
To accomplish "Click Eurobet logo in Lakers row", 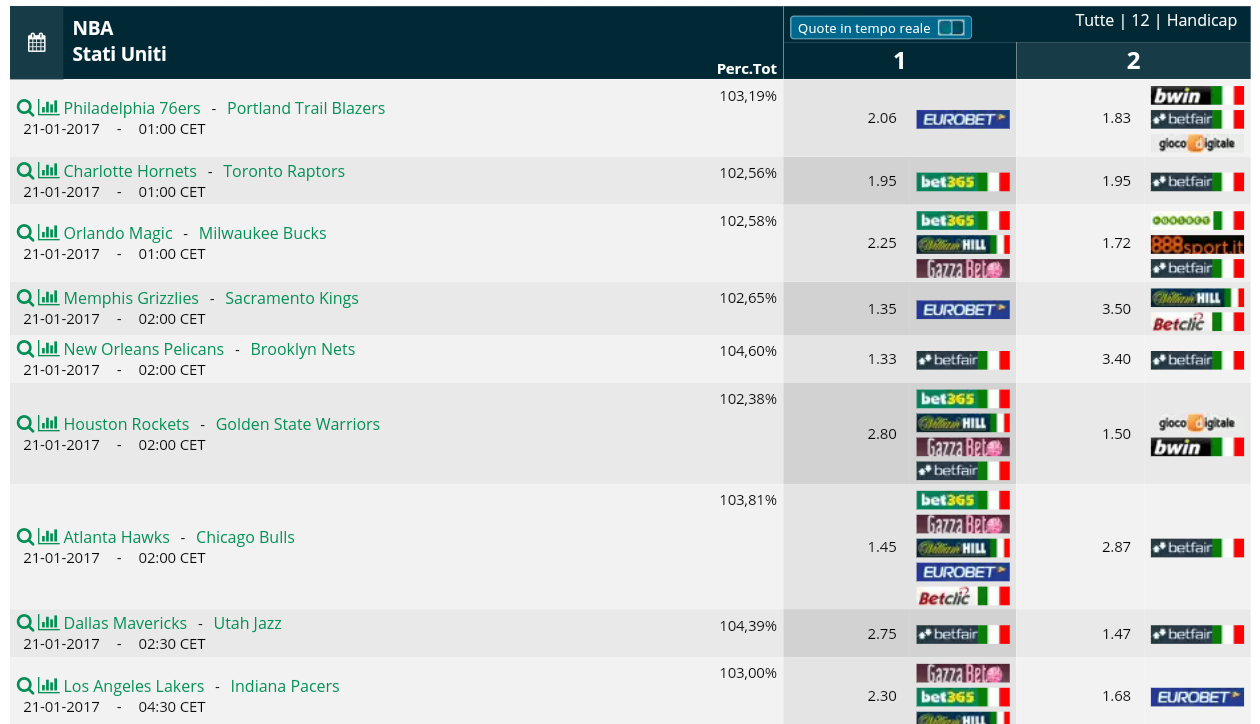I will (1197, 697).
